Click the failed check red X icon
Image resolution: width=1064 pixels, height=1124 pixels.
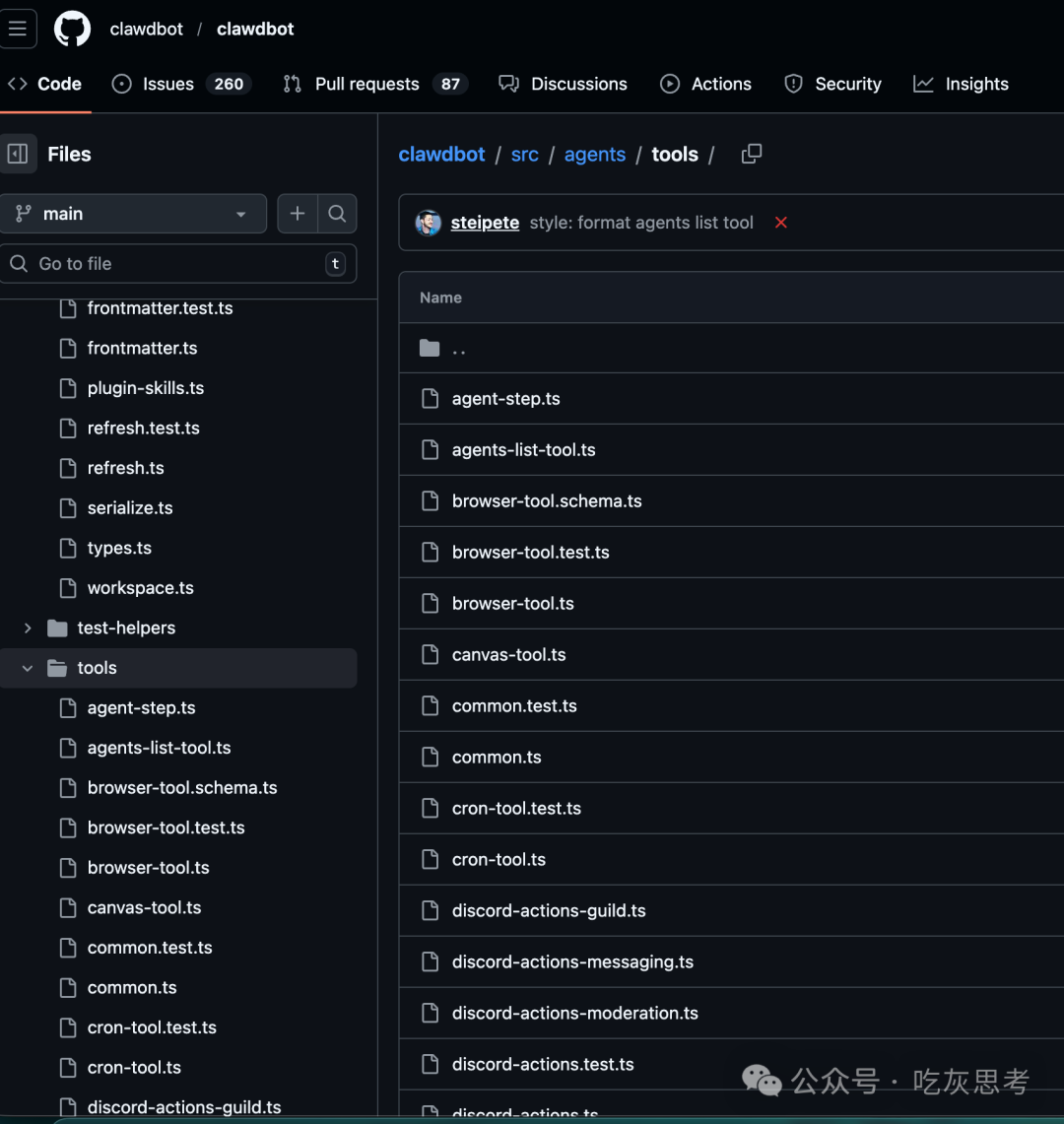780,223
